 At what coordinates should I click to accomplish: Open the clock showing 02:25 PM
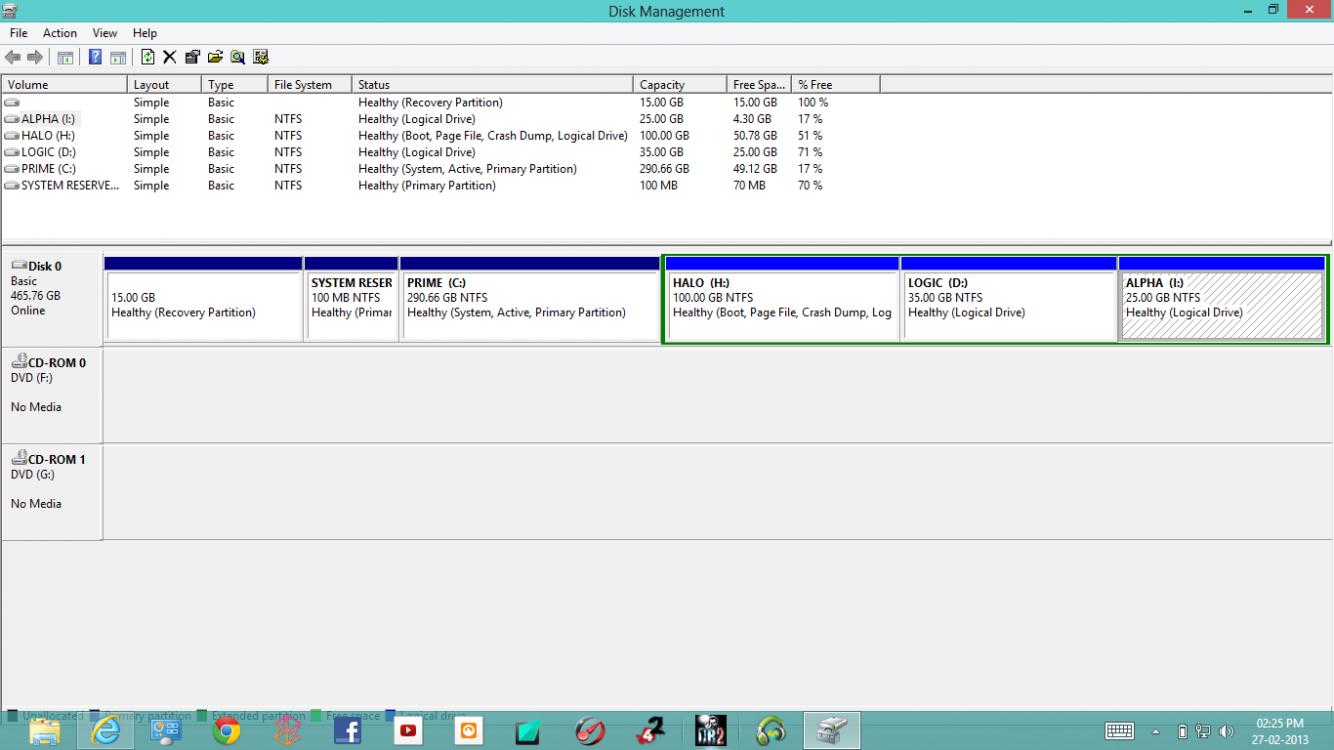point(1280,731)
